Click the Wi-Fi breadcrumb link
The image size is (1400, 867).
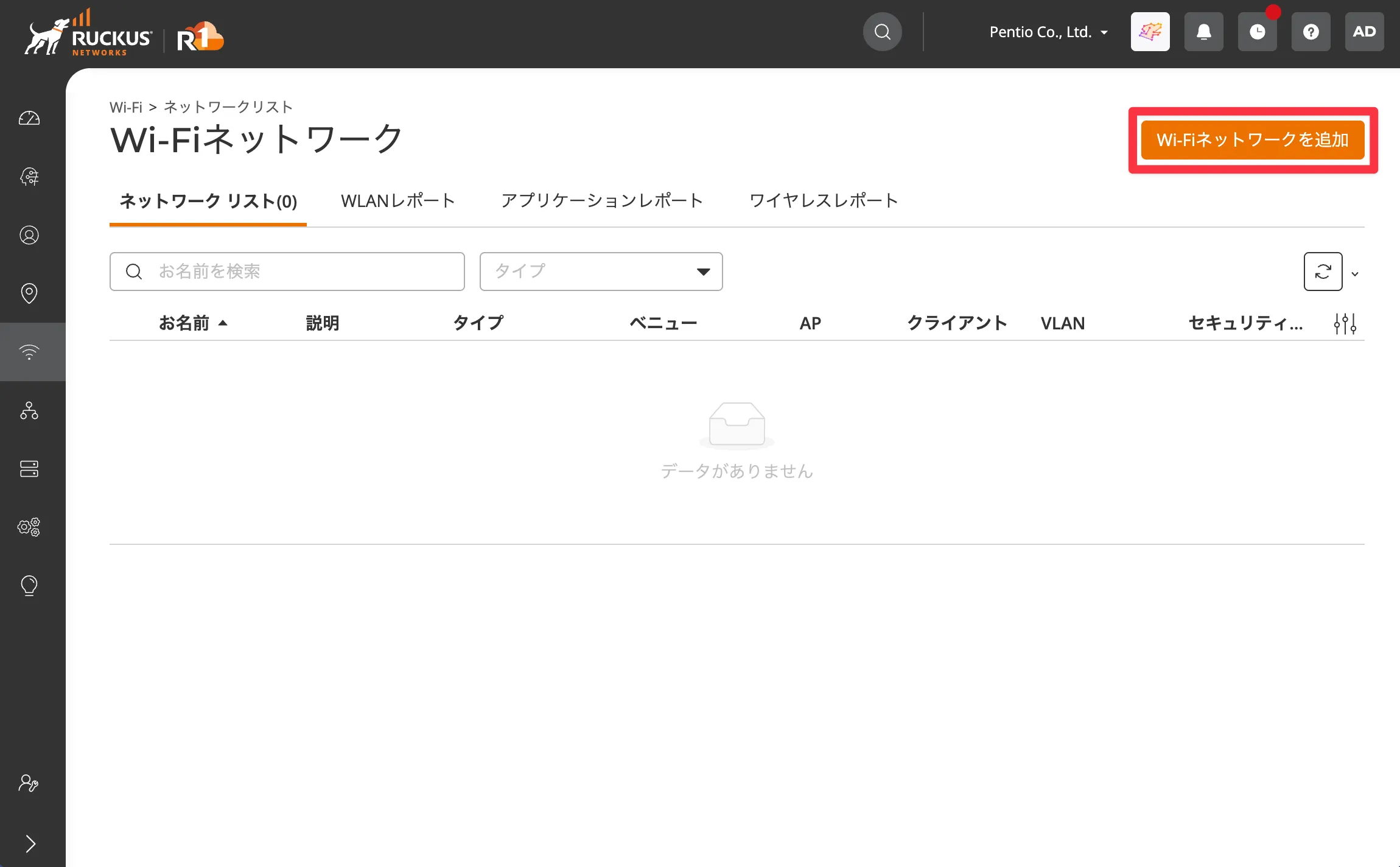pyautogui.click(x=125, y=107)
